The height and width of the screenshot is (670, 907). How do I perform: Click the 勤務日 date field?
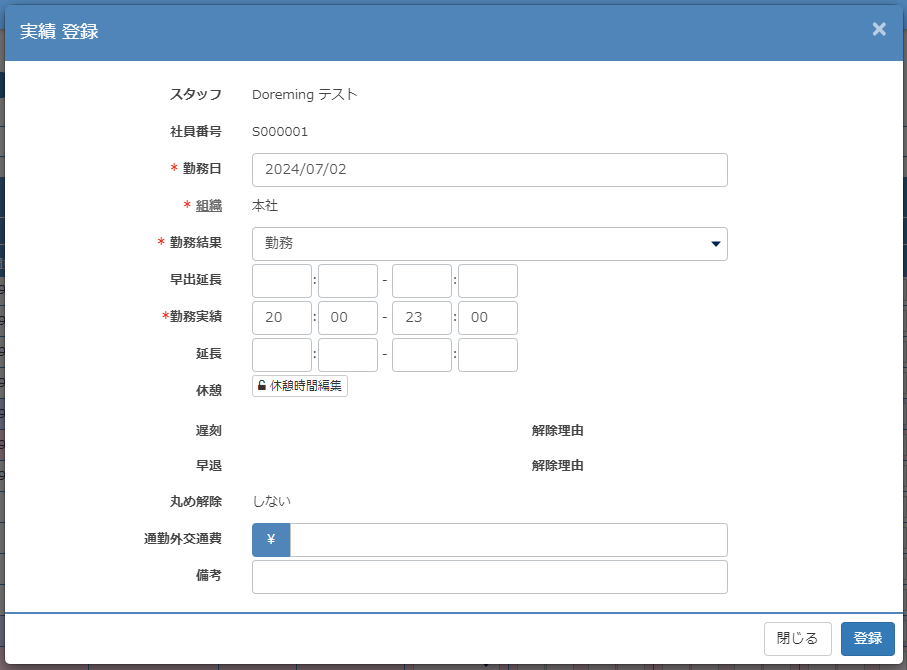coord(489,170)
